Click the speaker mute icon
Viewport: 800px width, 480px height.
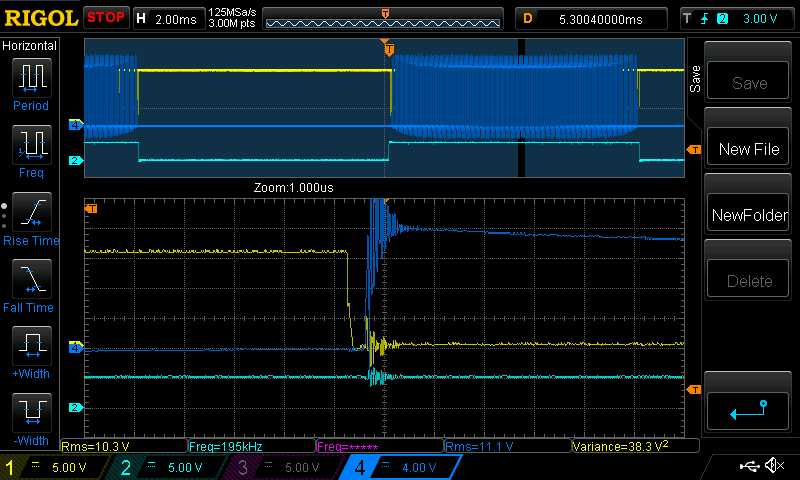click(x=773, y=466)
